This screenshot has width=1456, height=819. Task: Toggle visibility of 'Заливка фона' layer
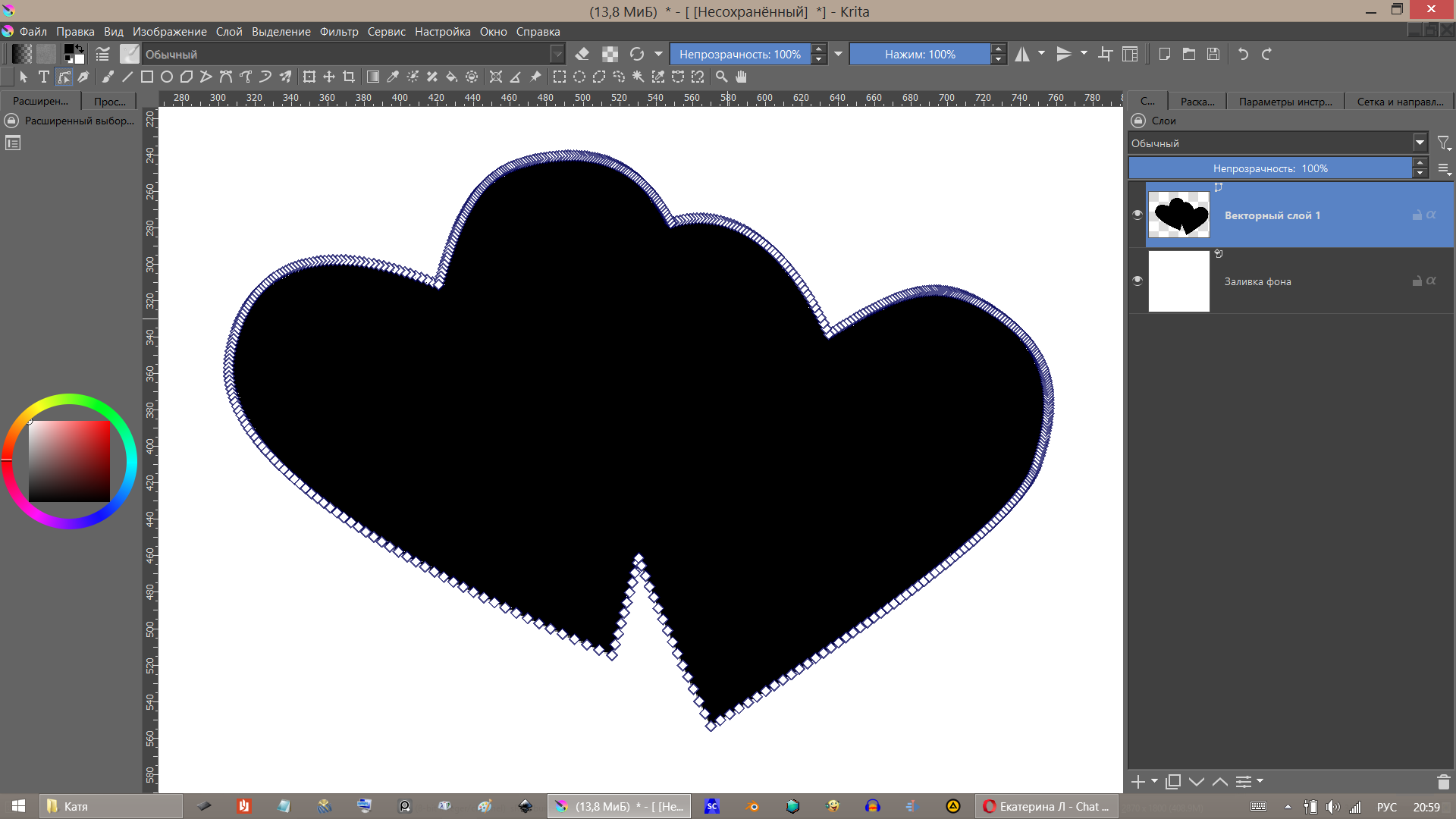coord(1137,281)
